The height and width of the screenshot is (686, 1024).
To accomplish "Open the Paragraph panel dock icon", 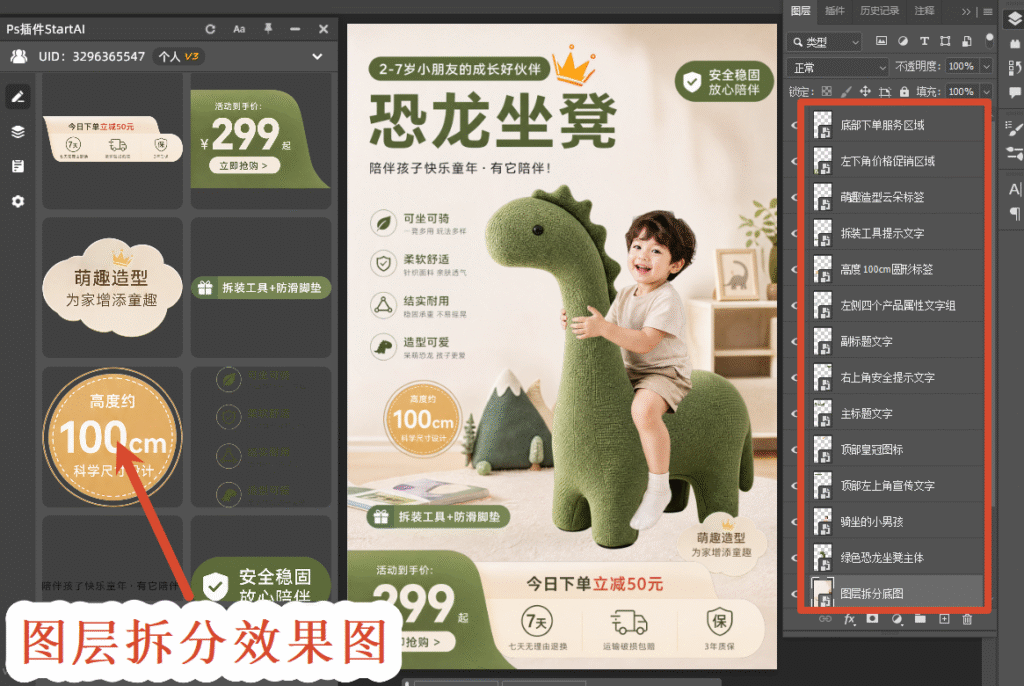I will pyautogui.click(x=1015, y=213).
